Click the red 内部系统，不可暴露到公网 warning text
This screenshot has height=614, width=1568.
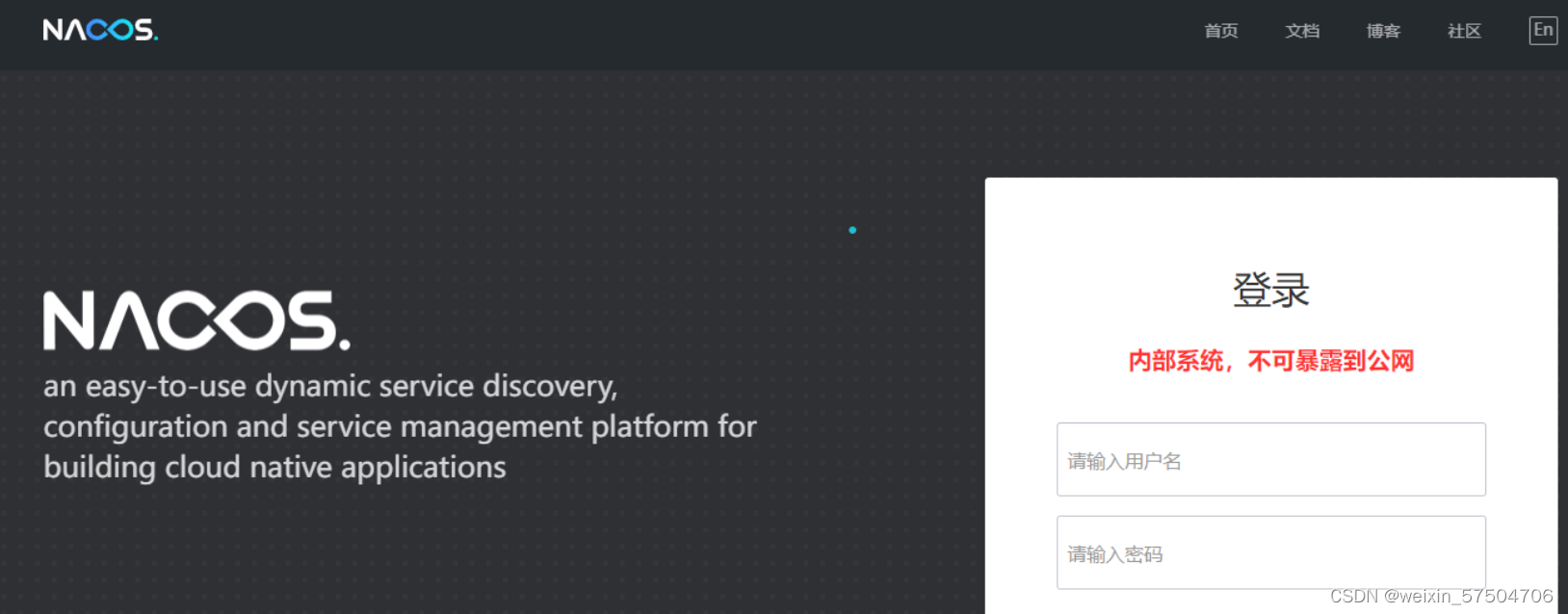click(x=1270, y=361)
